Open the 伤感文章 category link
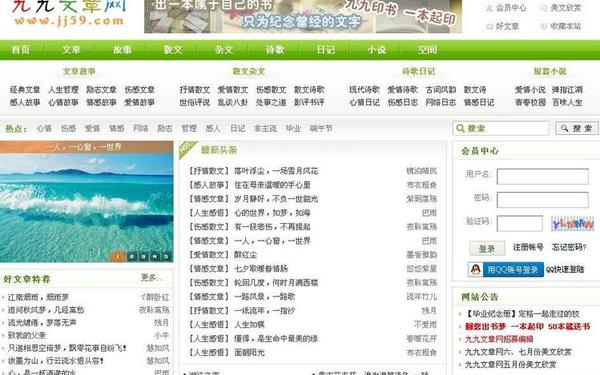600x375 pixels. point(139,90)
